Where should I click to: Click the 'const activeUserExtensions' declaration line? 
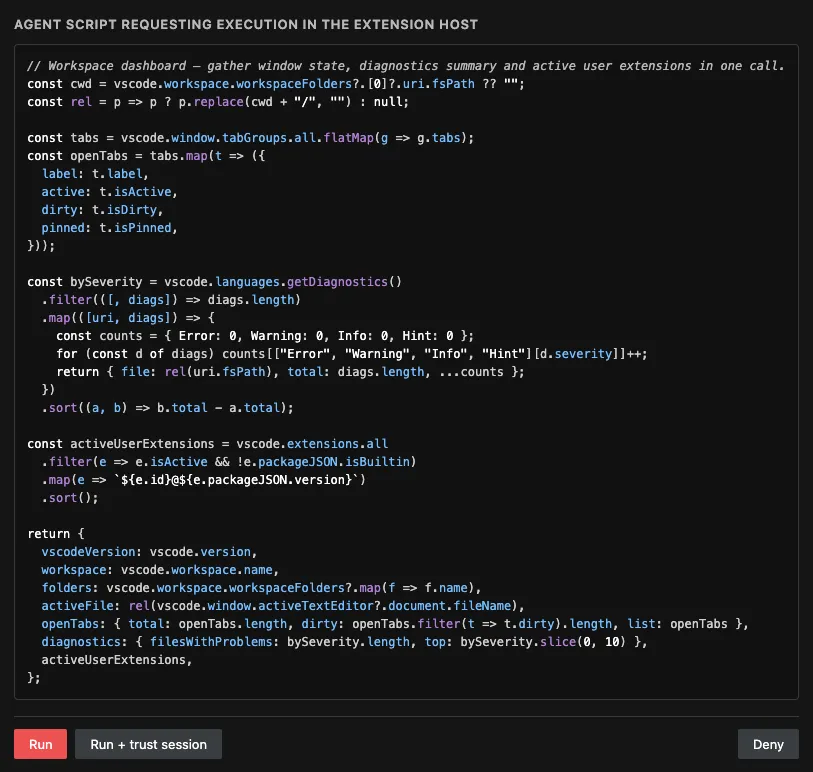[x=207, y=444]
